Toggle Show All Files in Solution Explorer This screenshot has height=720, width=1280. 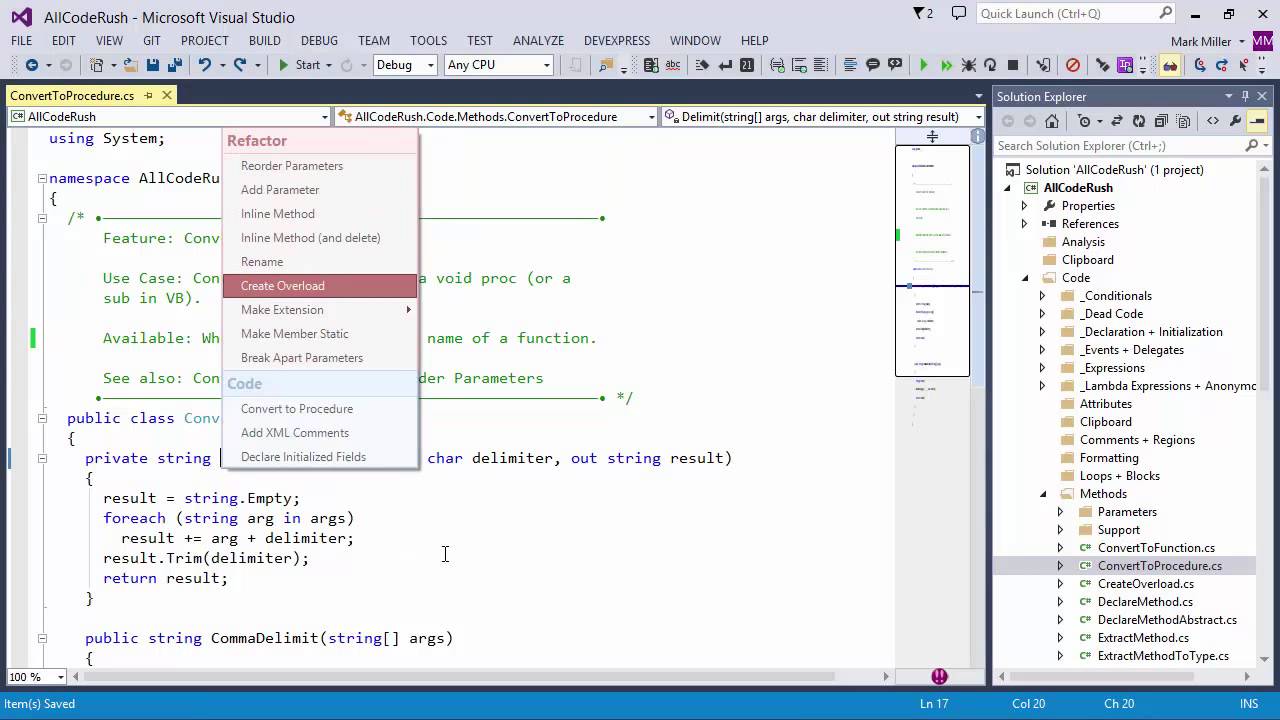coord(1183,121)
